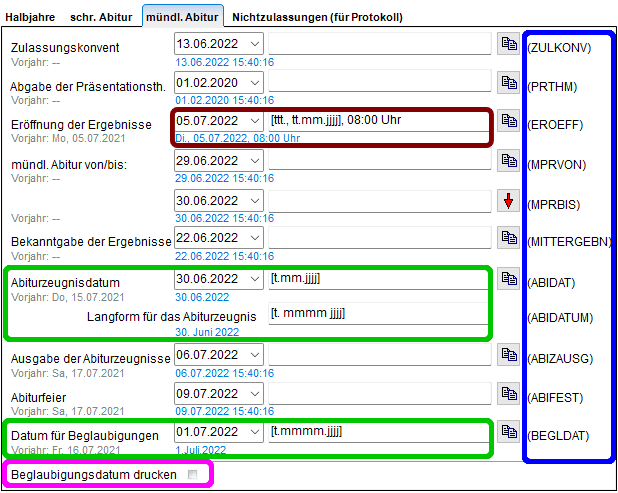Click copy icon for MITTERGEBN row
Image resolution: width=618 pixels, height=493 pixels.
click(x=508, y=238)
